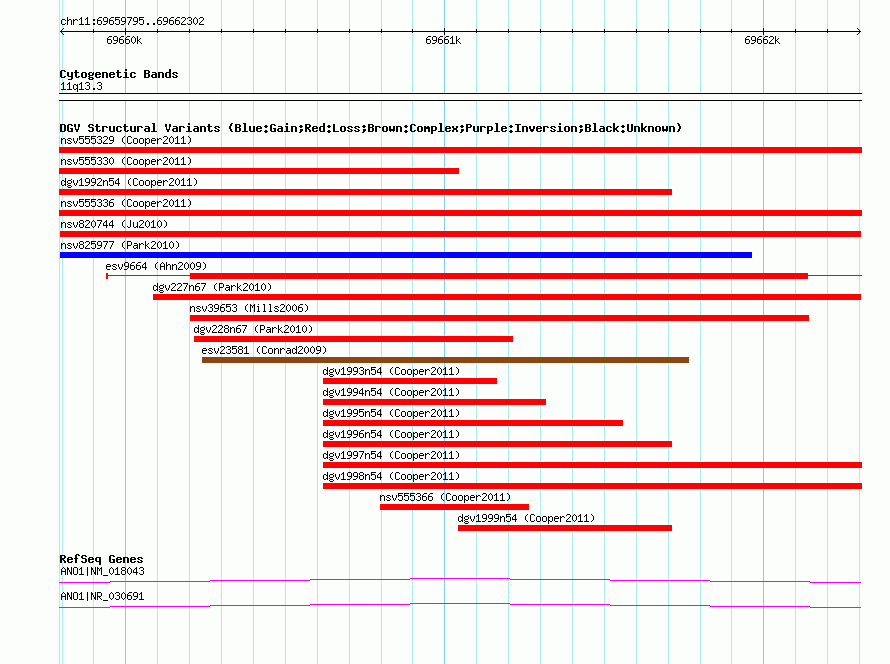Select the dgv228n67 red bar

point(353,339)
